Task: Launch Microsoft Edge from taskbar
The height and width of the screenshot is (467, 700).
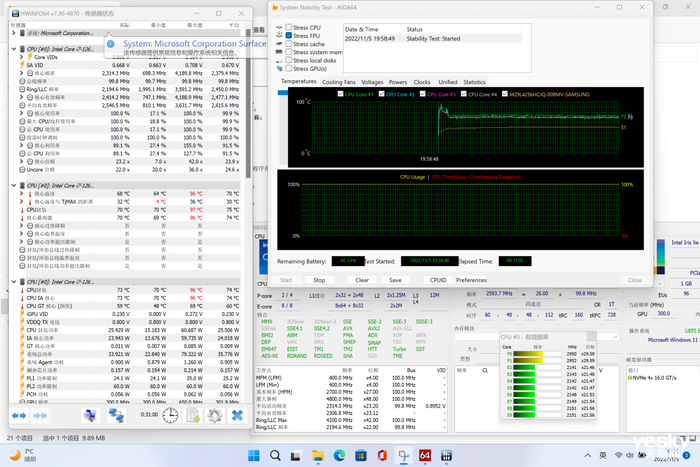Action: pyautogui.click(x=339, y=455)
